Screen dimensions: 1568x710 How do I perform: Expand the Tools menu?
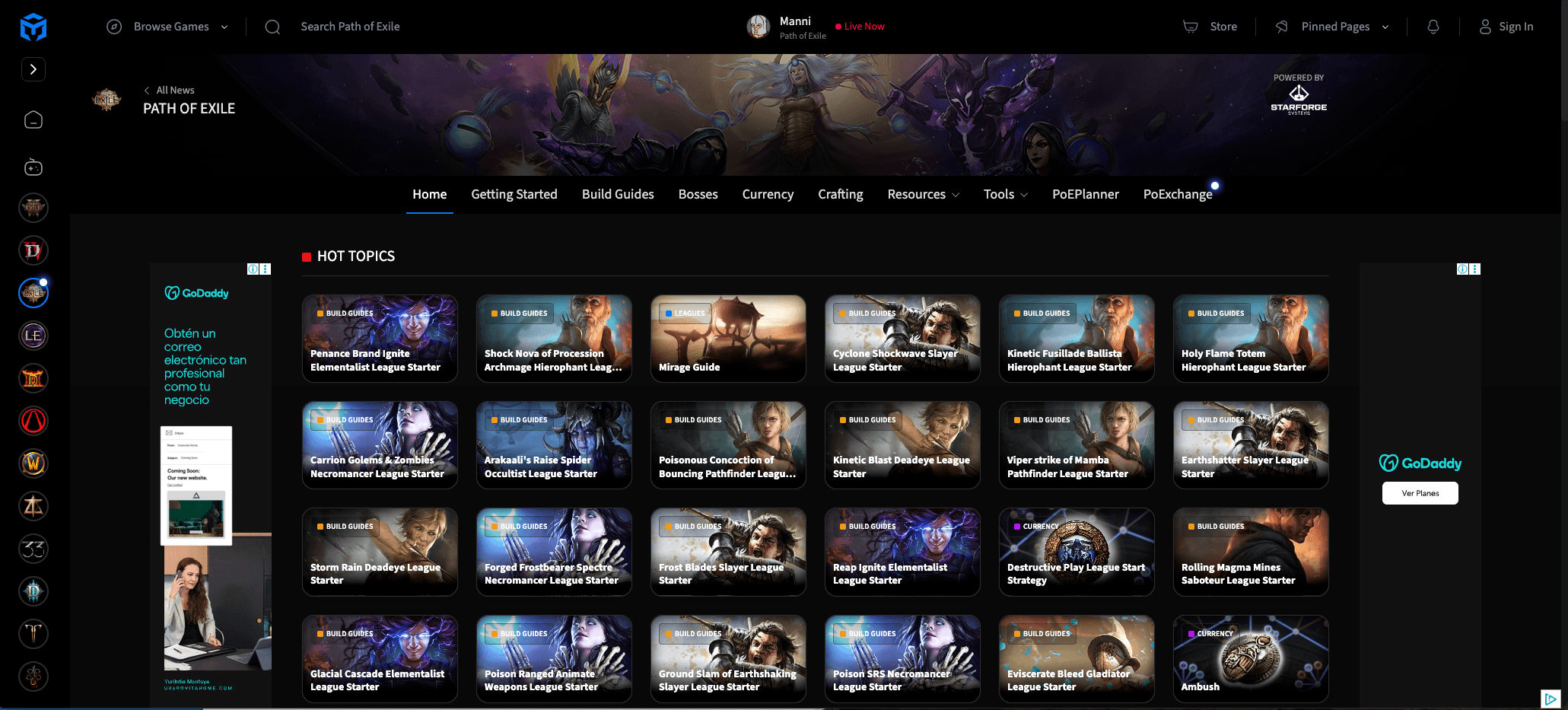1006,194
